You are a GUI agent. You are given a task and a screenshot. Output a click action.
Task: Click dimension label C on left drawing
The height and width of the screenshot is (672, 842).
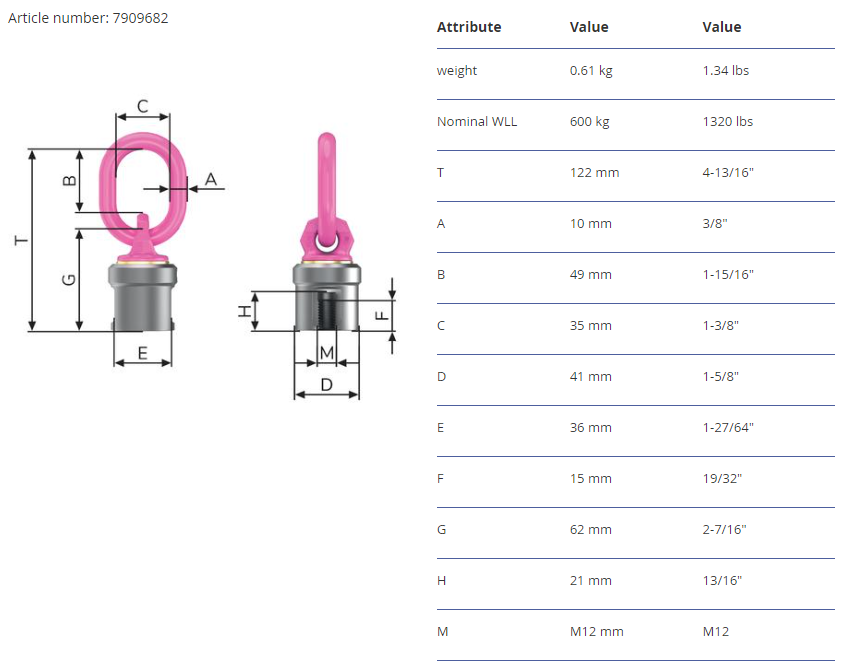pos(142,106)
